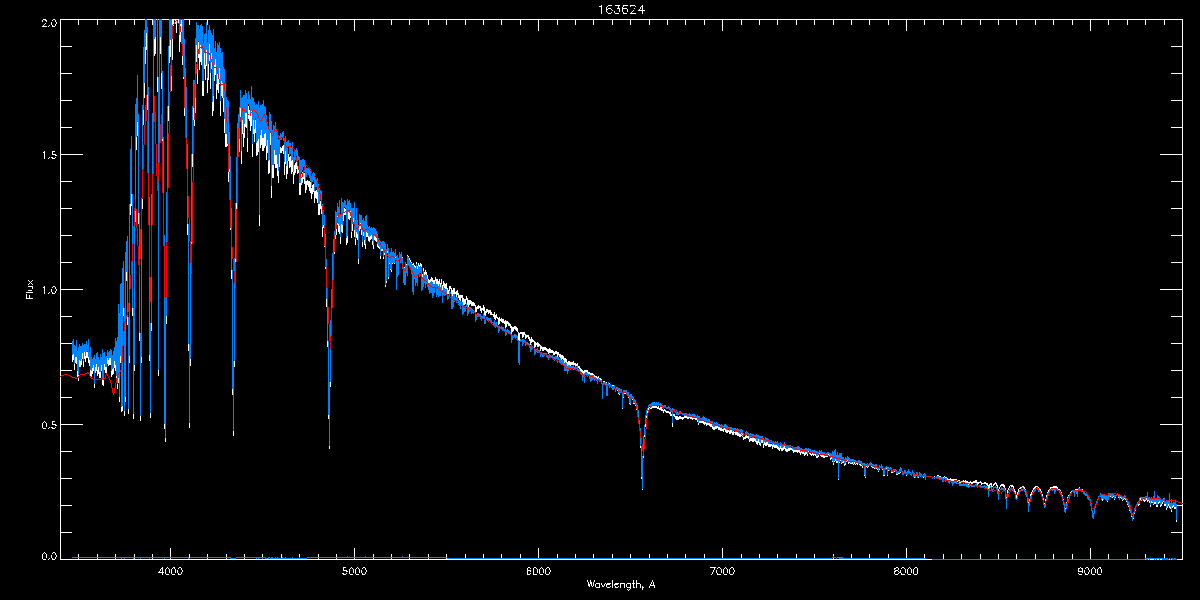
Task: Click the absorption line minimum near 6560
Action: point(642,488)
